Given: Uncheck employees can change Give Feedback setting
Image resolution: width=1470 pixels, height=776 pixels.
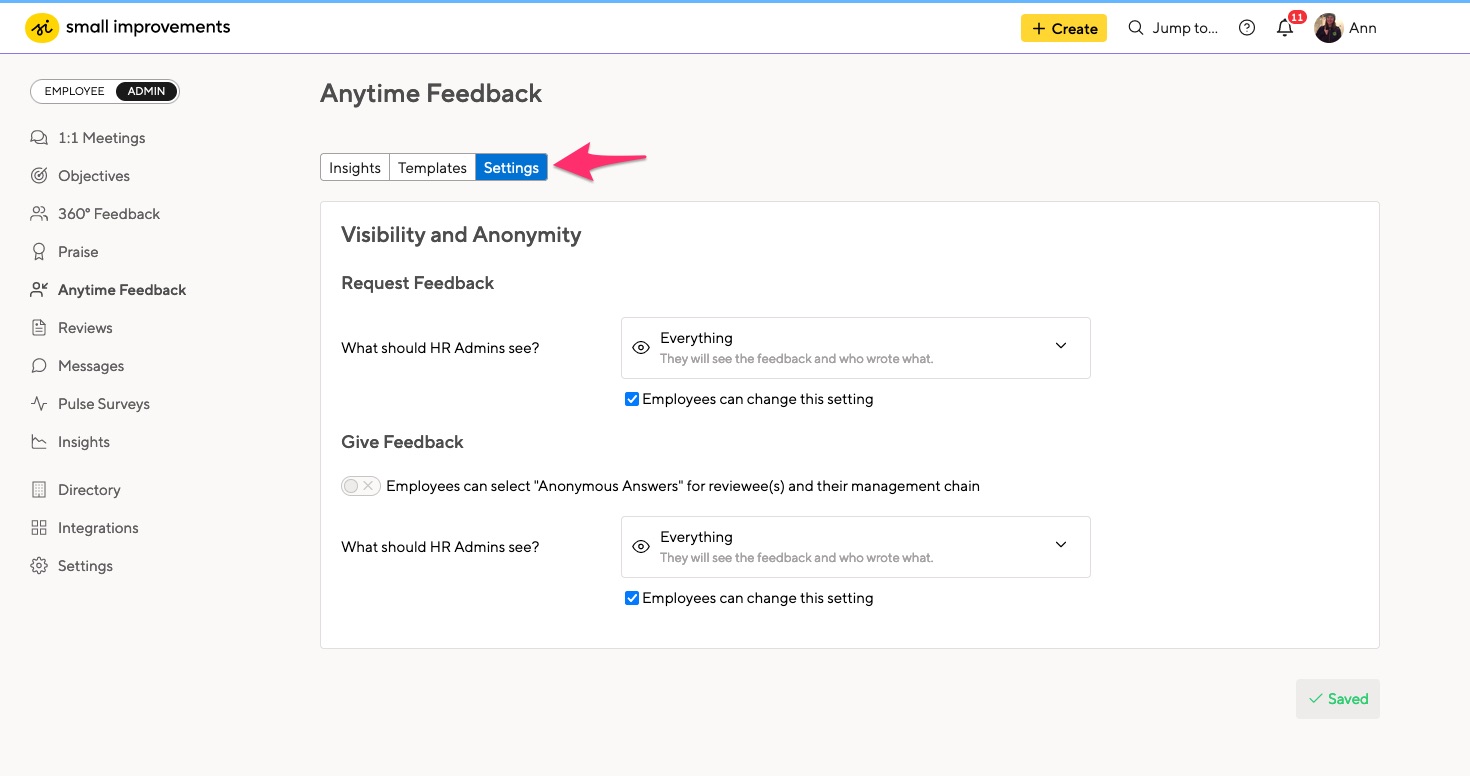Looking at the screenshot, I should tap(631, 597).
